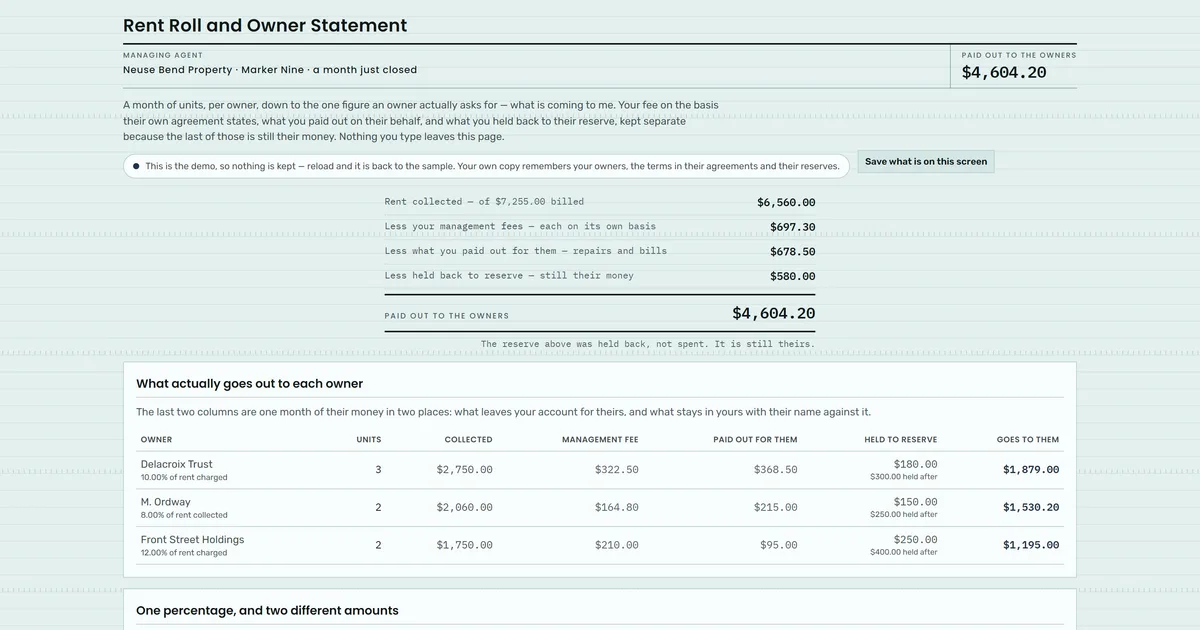This screenshot has width=1200, height=630.
Task: Click the 8.00% of rent collected note
Action: [x=184, y=516]
